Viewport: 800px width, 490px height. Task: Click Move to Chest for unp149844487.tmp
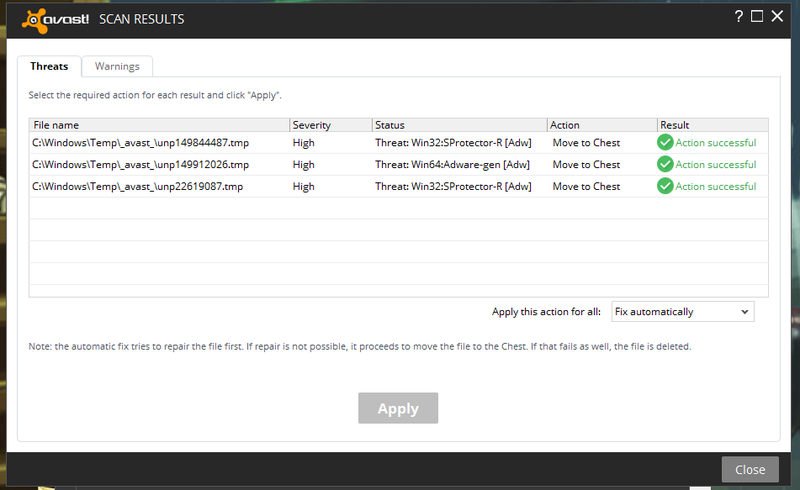pos(586,143)
